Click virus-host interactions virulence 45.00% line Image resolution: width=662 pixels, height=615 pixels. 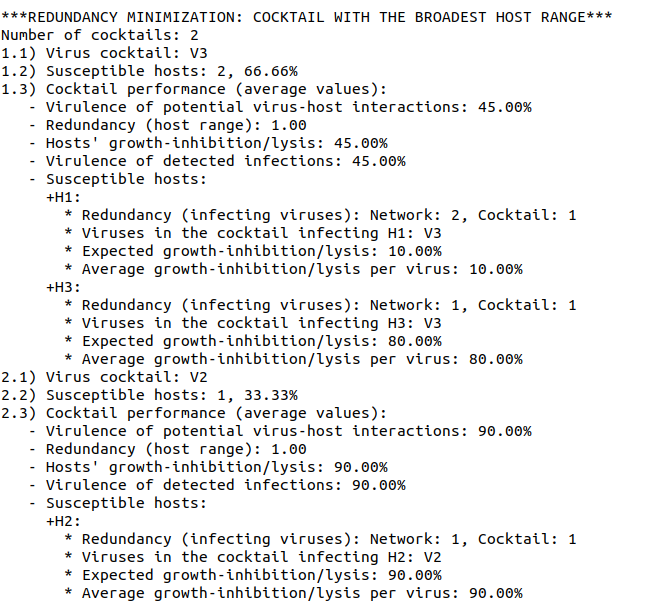click(x=288, y=107)
